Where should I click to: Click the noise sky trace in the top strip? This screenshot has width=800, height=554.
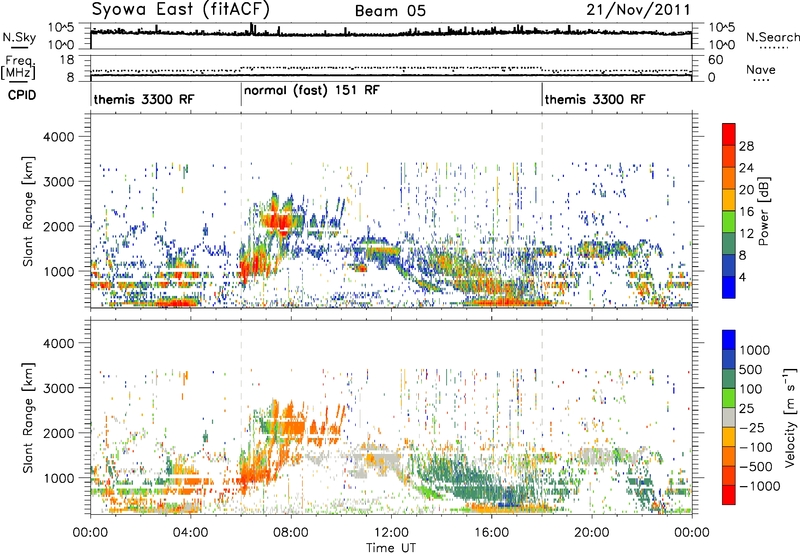pos(391,32)
